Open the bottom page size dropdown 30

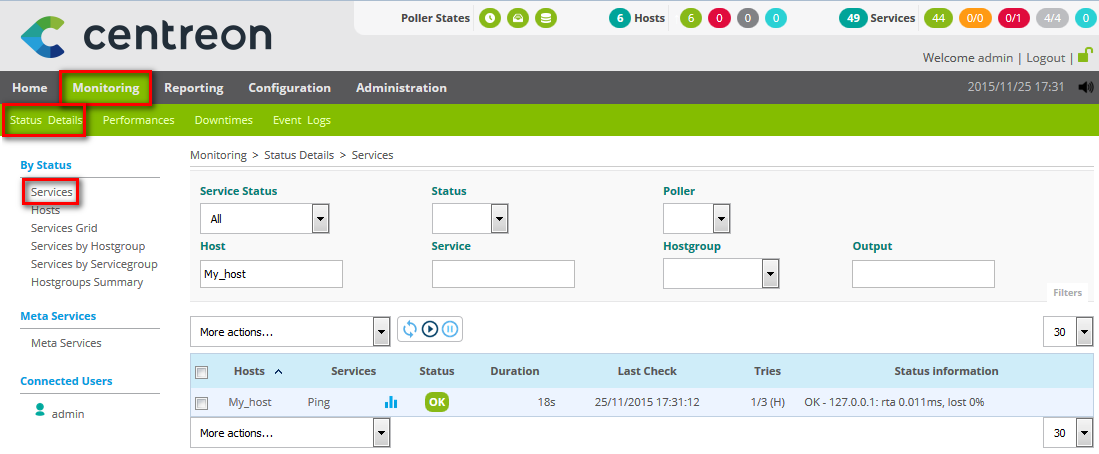pos(1068,433)
